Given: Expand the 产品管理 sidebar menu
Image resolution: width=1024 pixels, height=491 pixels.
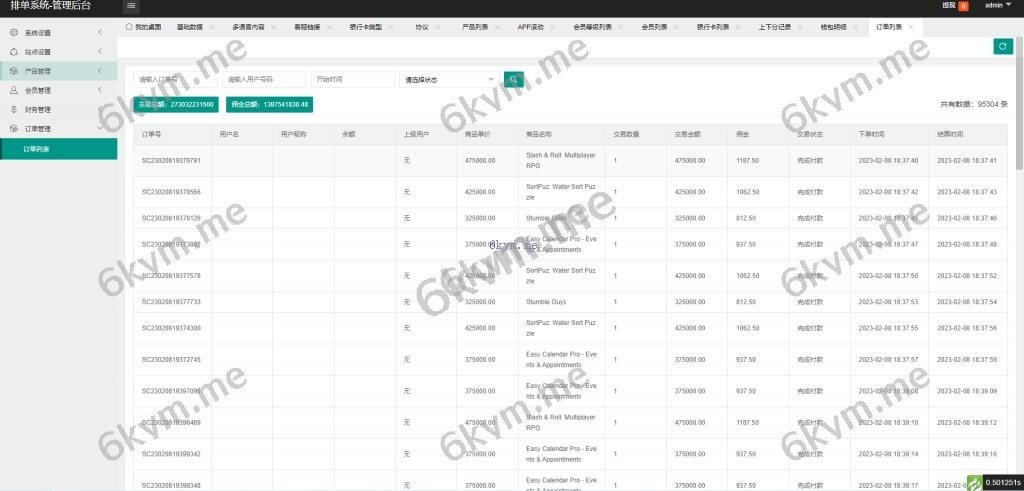Looking at the screenshot, I should point(58,71).
